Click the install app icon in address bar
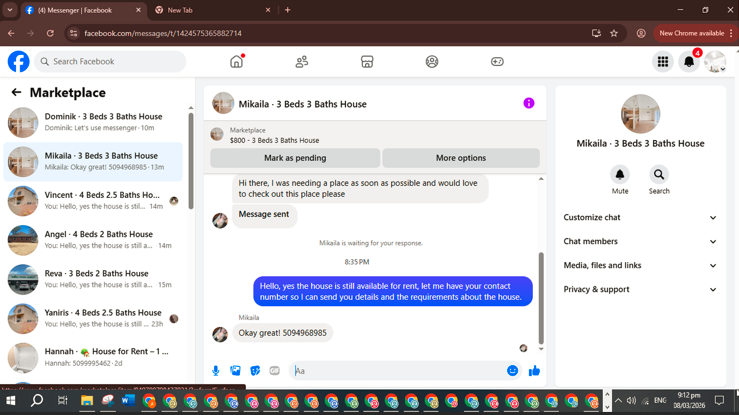Screen dimensions: 739x415 pos(596,33)
